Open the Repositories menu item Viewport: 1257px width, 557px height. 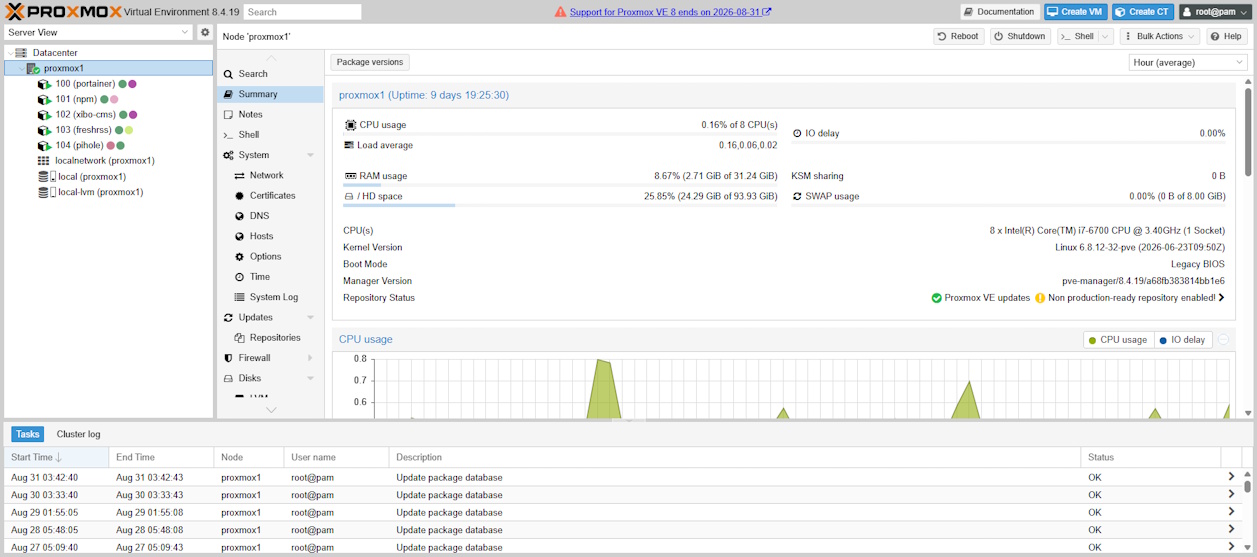[x=270, y=337]
